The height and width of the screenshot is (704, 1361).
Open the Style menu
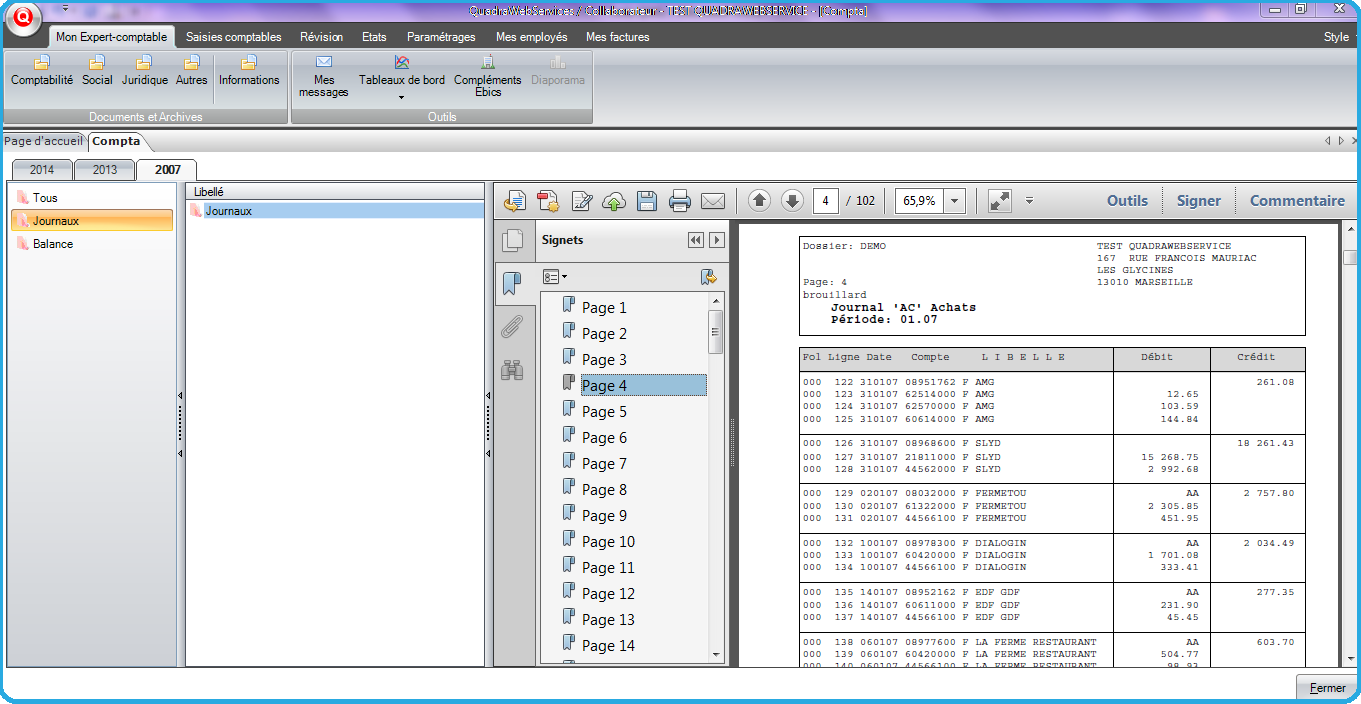[x=1336, y=37]
